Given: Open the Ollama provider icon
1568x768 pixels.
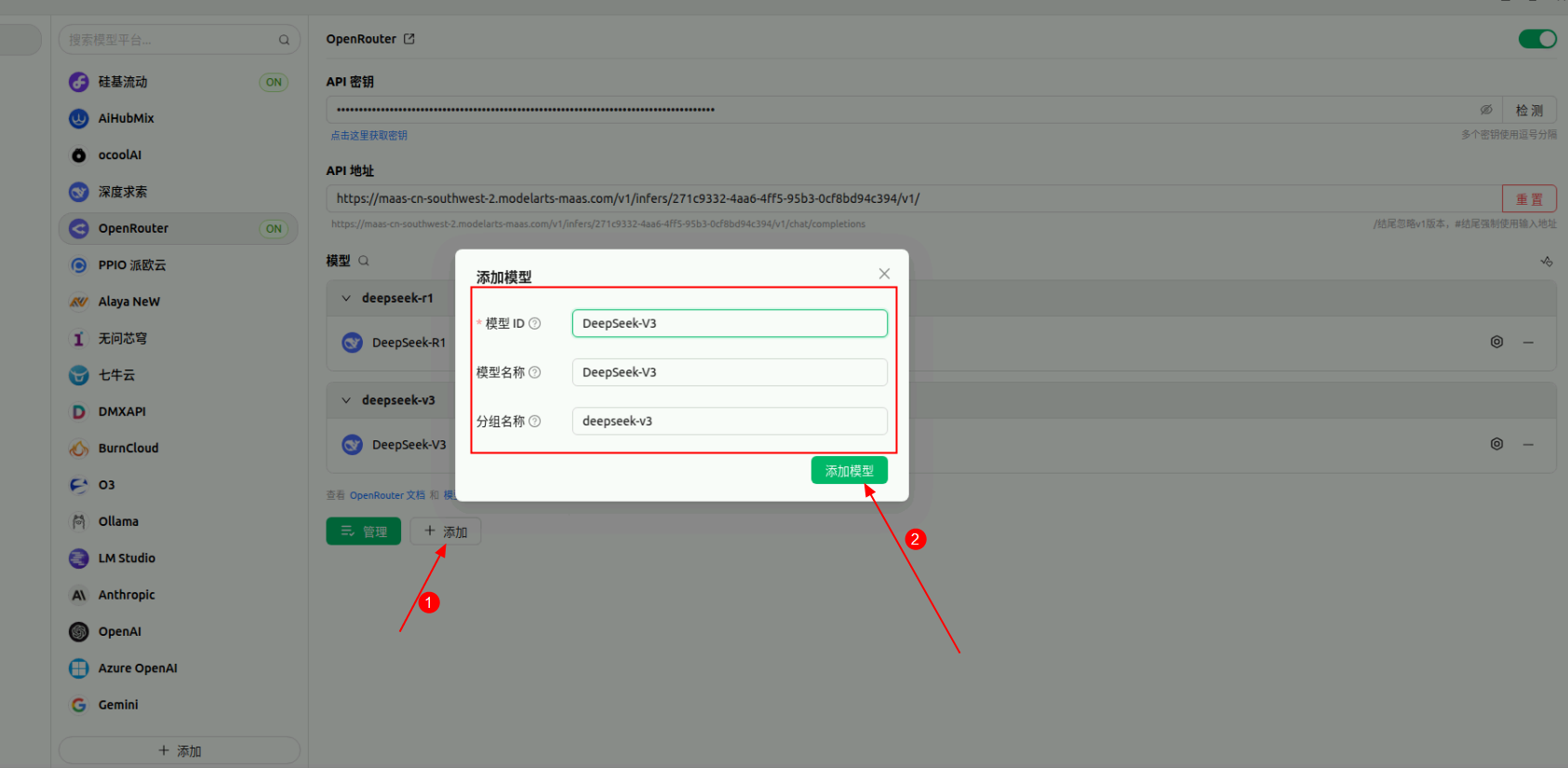Looking at the screenshot, I should coord(79,521).
